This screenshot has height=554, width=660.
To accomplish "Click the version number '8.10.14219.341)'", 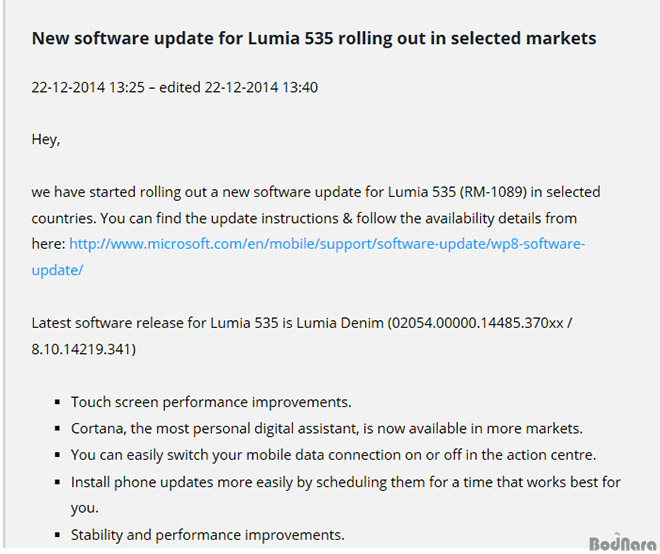I will tap(84, 349).
